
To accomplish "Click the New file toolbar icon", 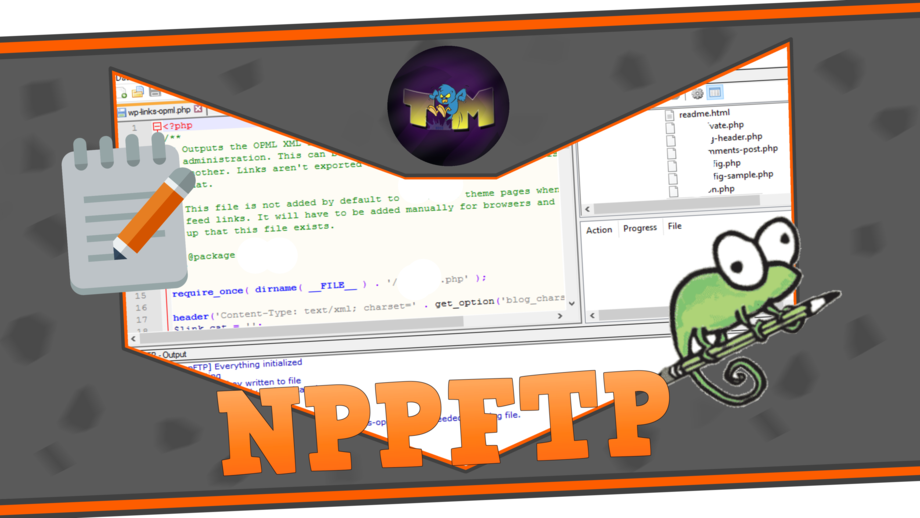I will [x=122, y=93].
